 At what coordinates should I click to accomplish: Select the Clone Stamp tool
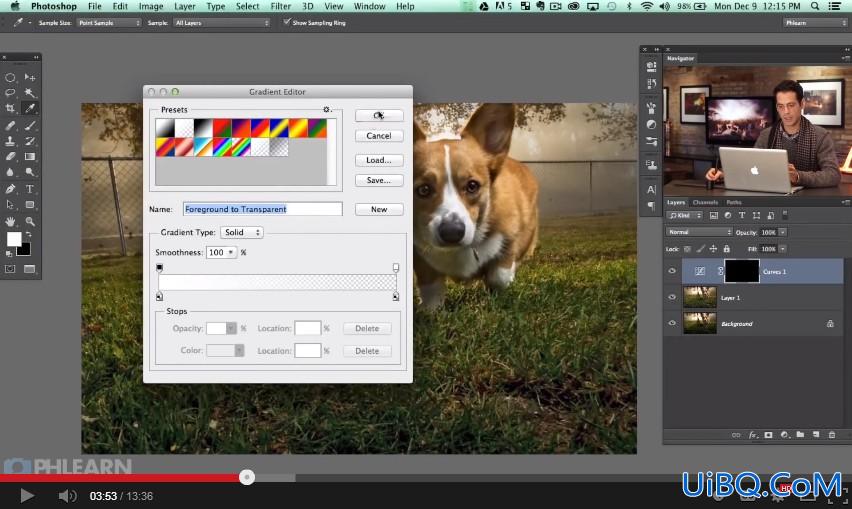point(10,141)
